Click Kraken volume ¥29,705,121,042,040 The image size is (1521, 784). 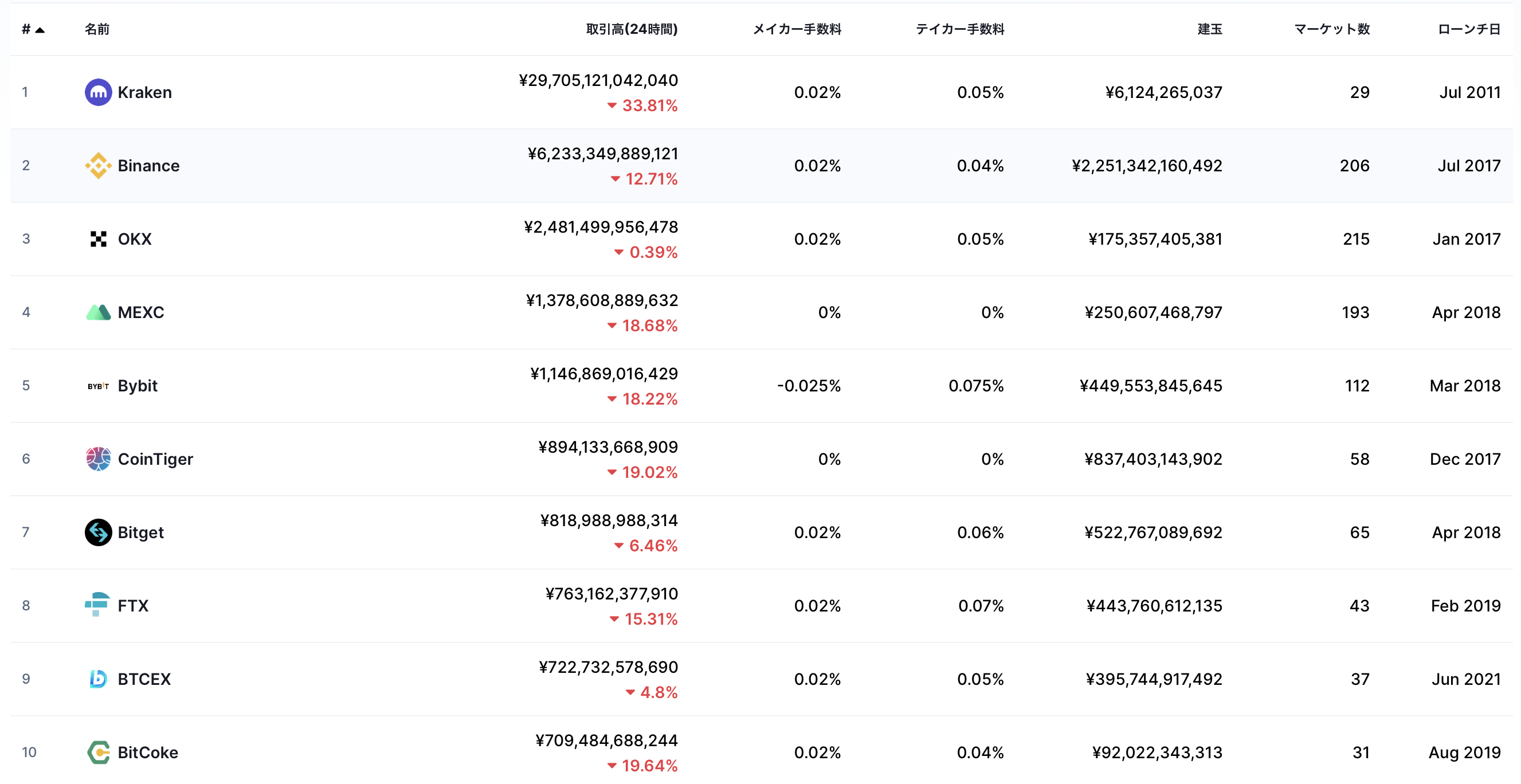point(598,80)
